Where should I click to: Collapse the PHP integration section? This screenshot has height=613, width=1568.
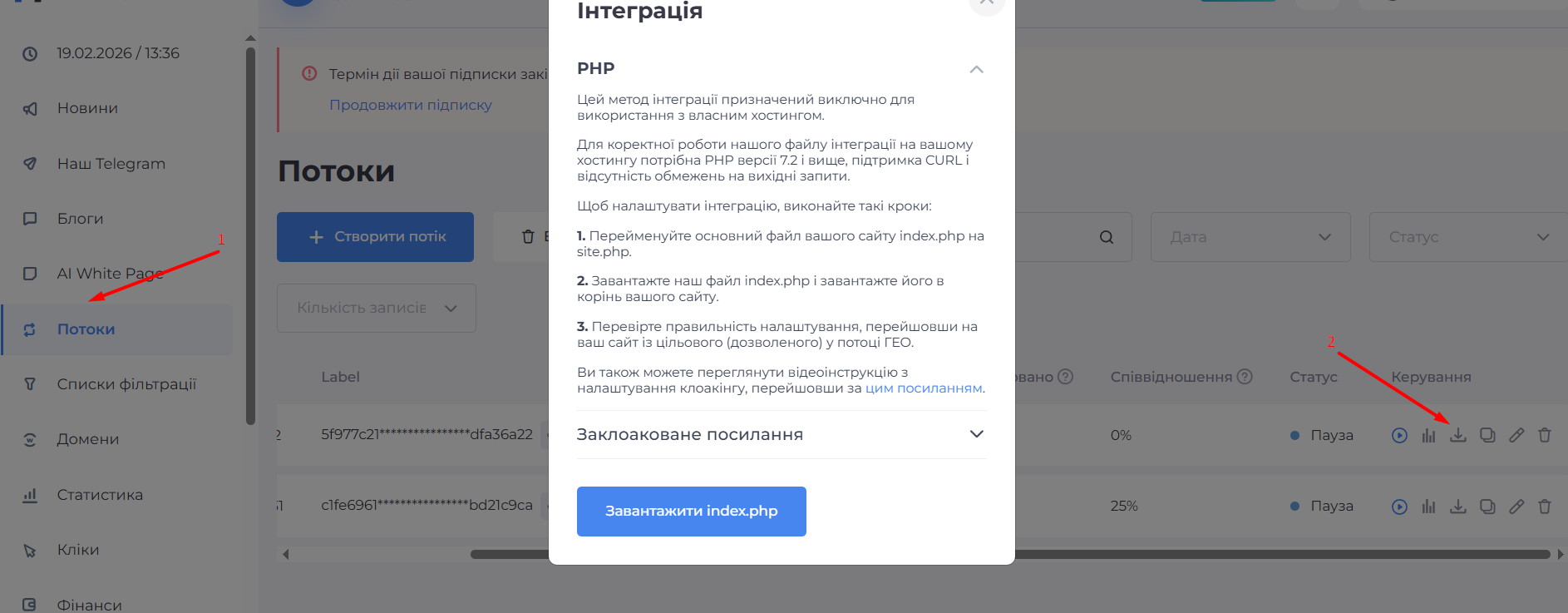coord(977,69)
